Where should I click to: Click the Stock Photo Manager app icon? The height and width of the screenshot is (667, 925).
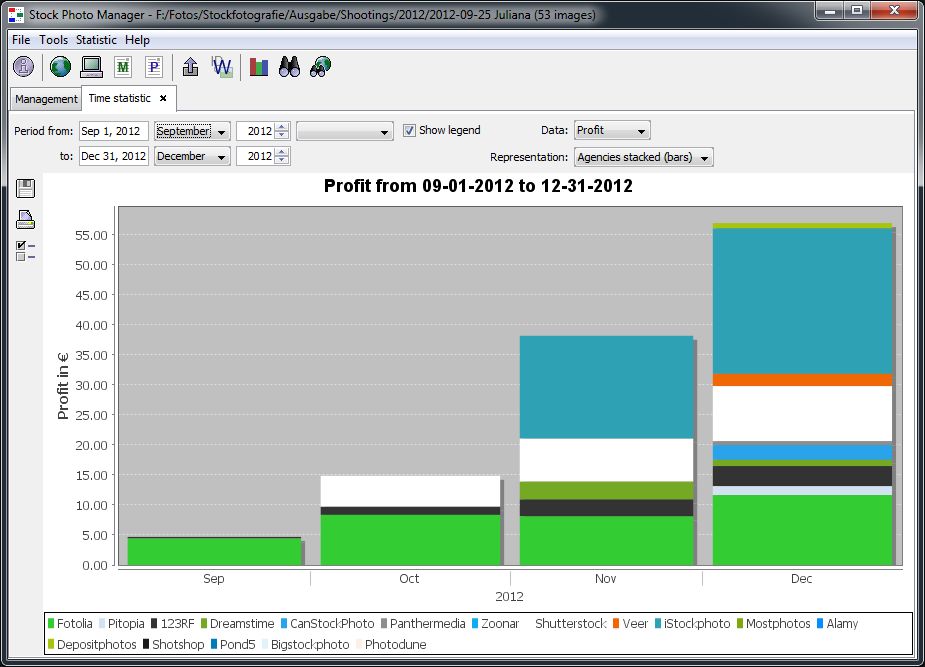16,14
